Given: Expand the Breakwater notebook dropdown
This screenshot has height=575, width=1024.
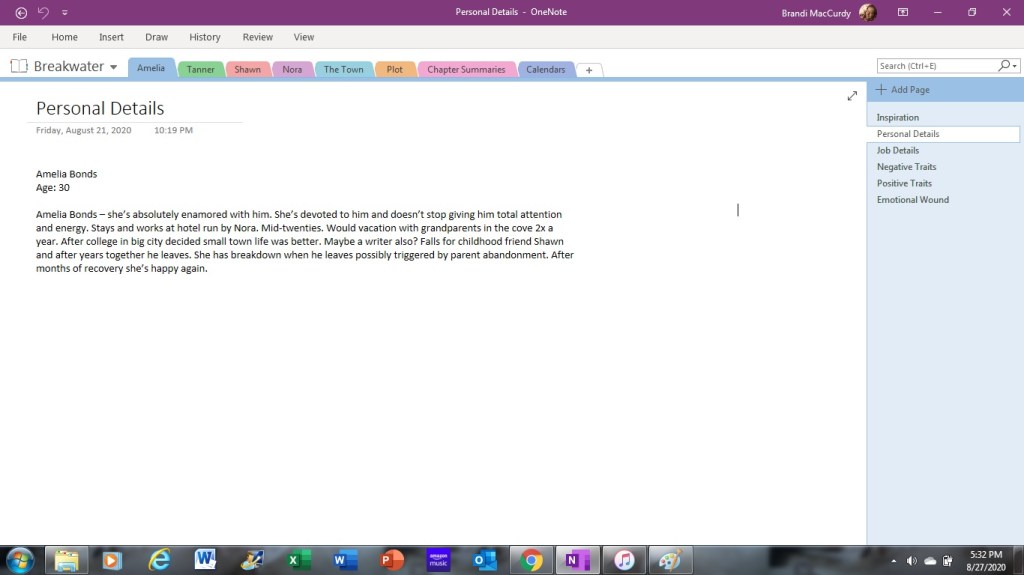Looking at the screenshot, I should [113, 68].
